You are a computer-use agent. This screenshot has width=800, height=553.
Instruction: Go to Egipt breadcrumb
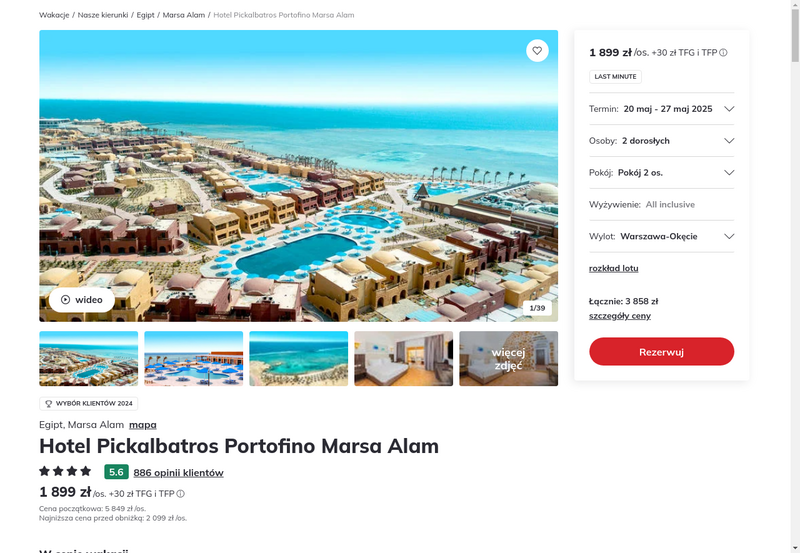(x=145, y=15)
